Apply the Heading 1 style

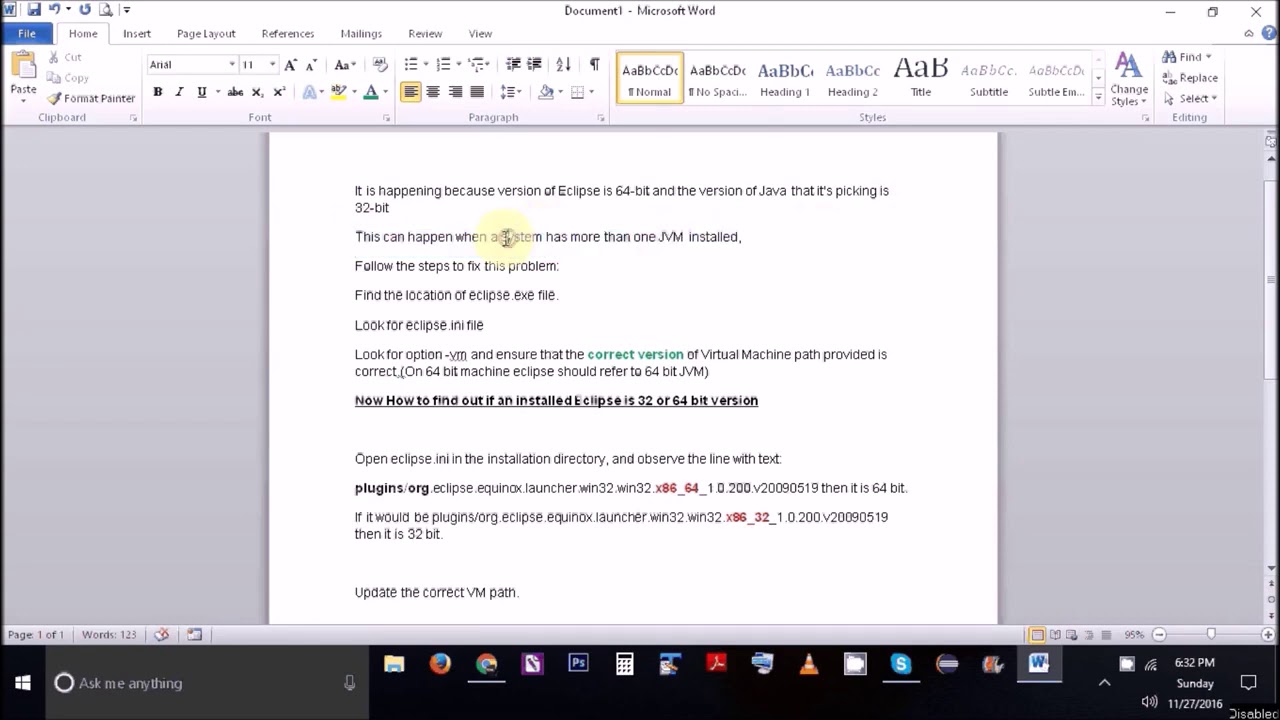785,78
